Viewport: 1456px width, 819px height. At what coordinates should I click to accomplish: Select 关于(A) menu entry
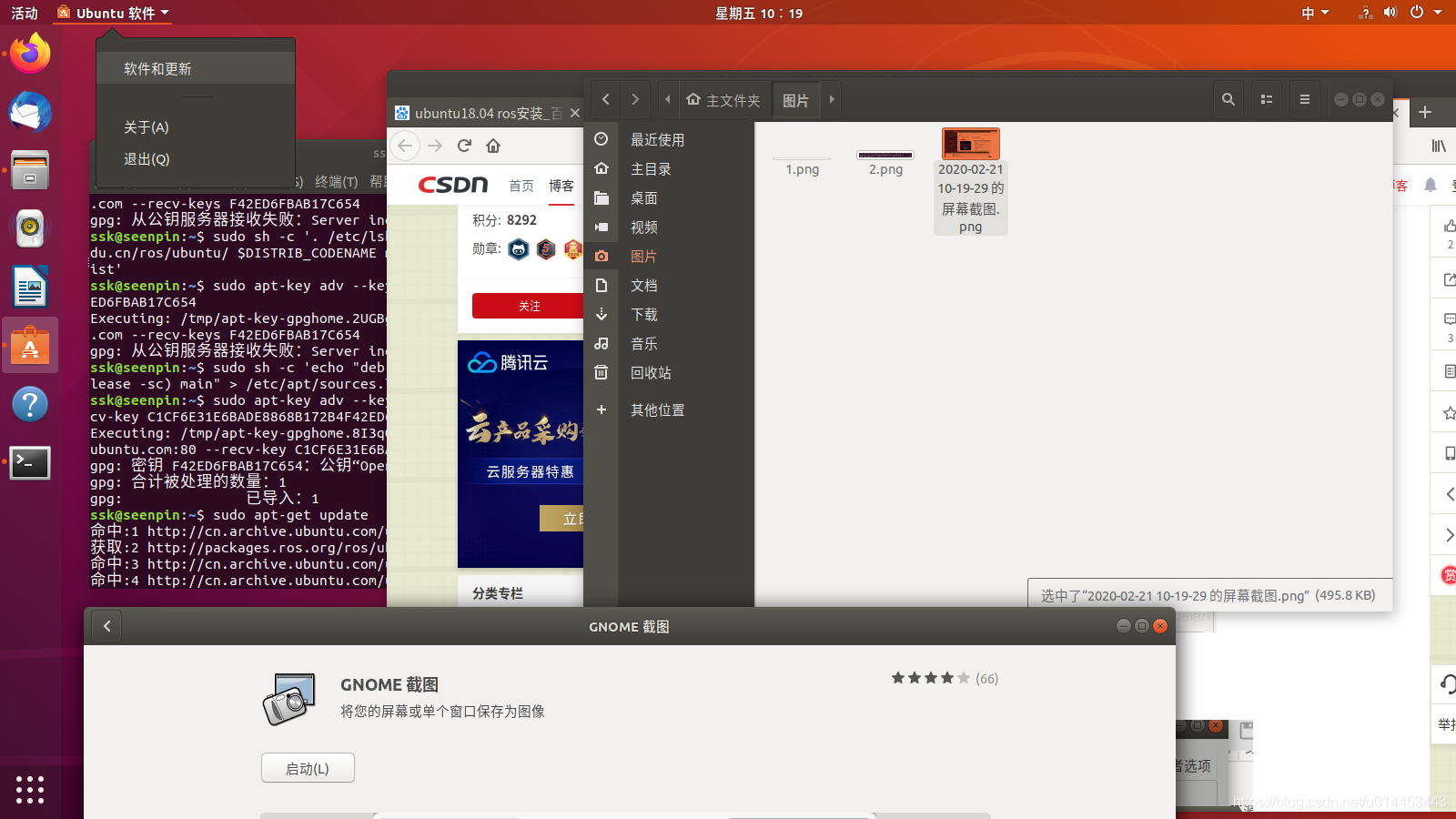click(x=196, y=127)
